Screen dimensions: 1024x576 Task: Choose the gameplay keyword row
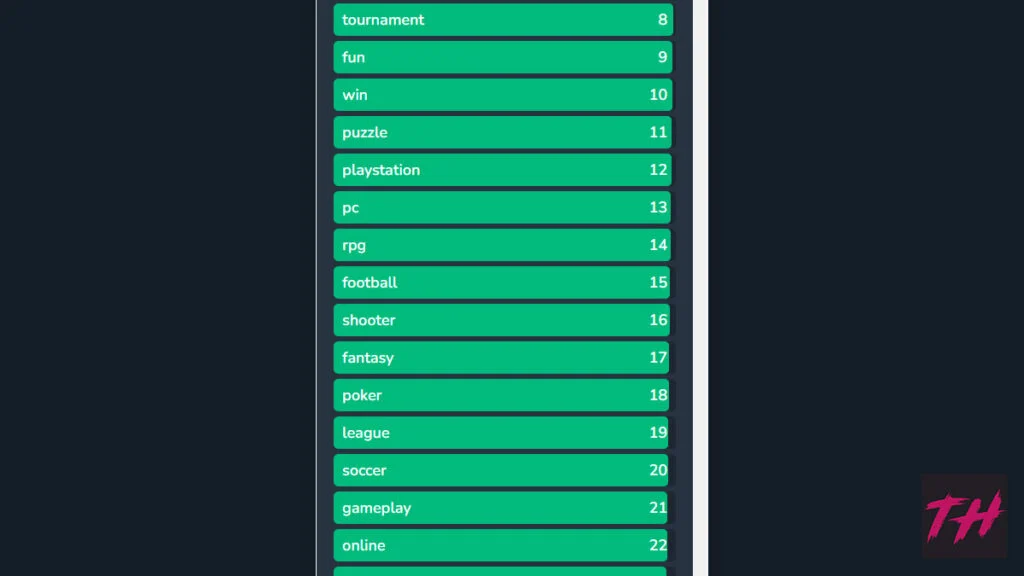pyautogui.click(x=500, y=508)
